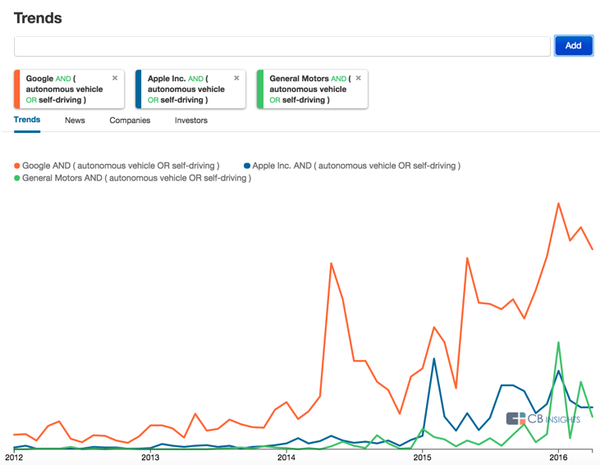Image resolution: width=600 pixels, height=465 pixels.
Task: Click the blue Apple Inc. legend dot
Action: [x=248, y=165]
